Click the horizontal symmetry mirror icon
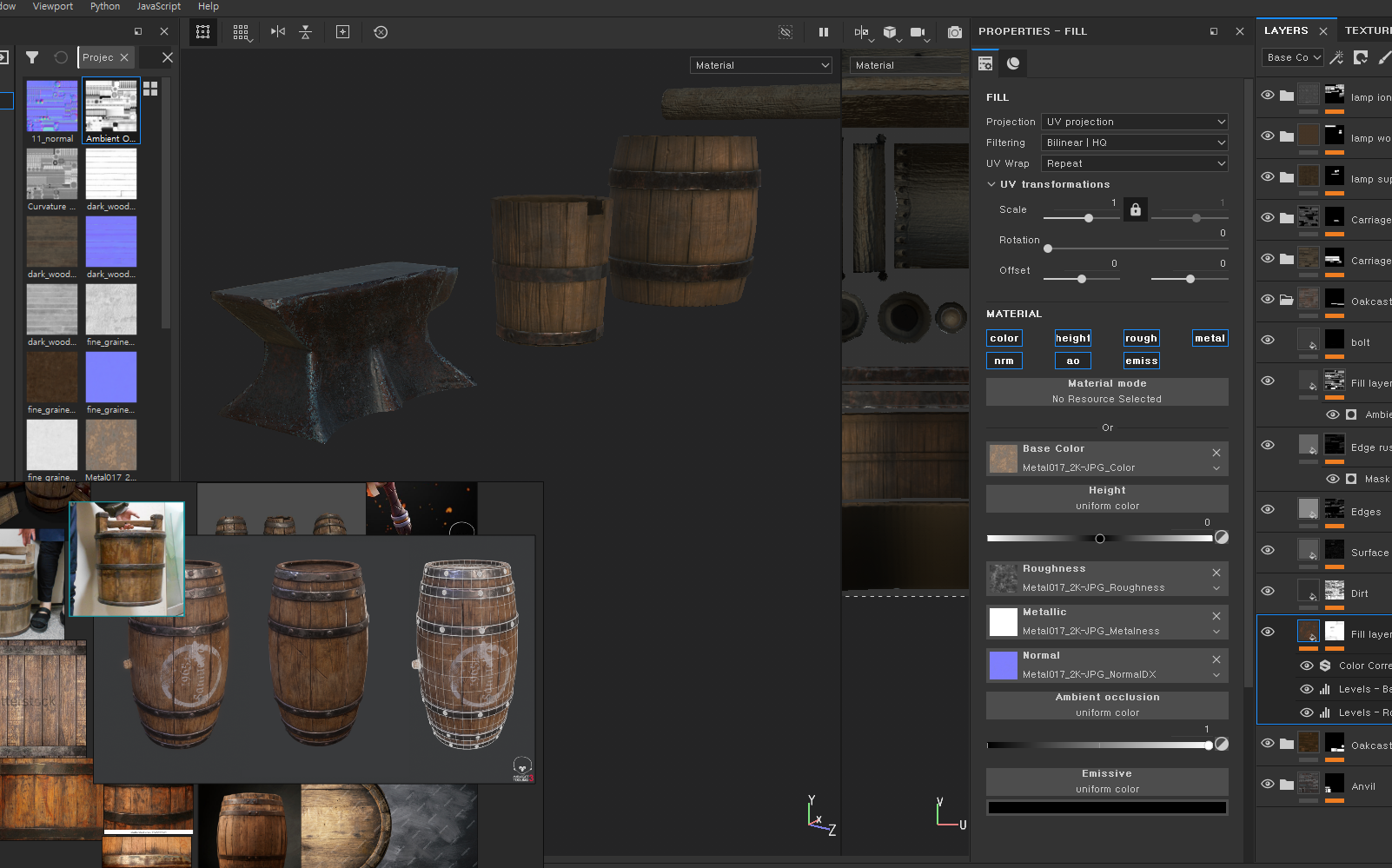Screen dimensions: 1392x868 coord(278,32)
